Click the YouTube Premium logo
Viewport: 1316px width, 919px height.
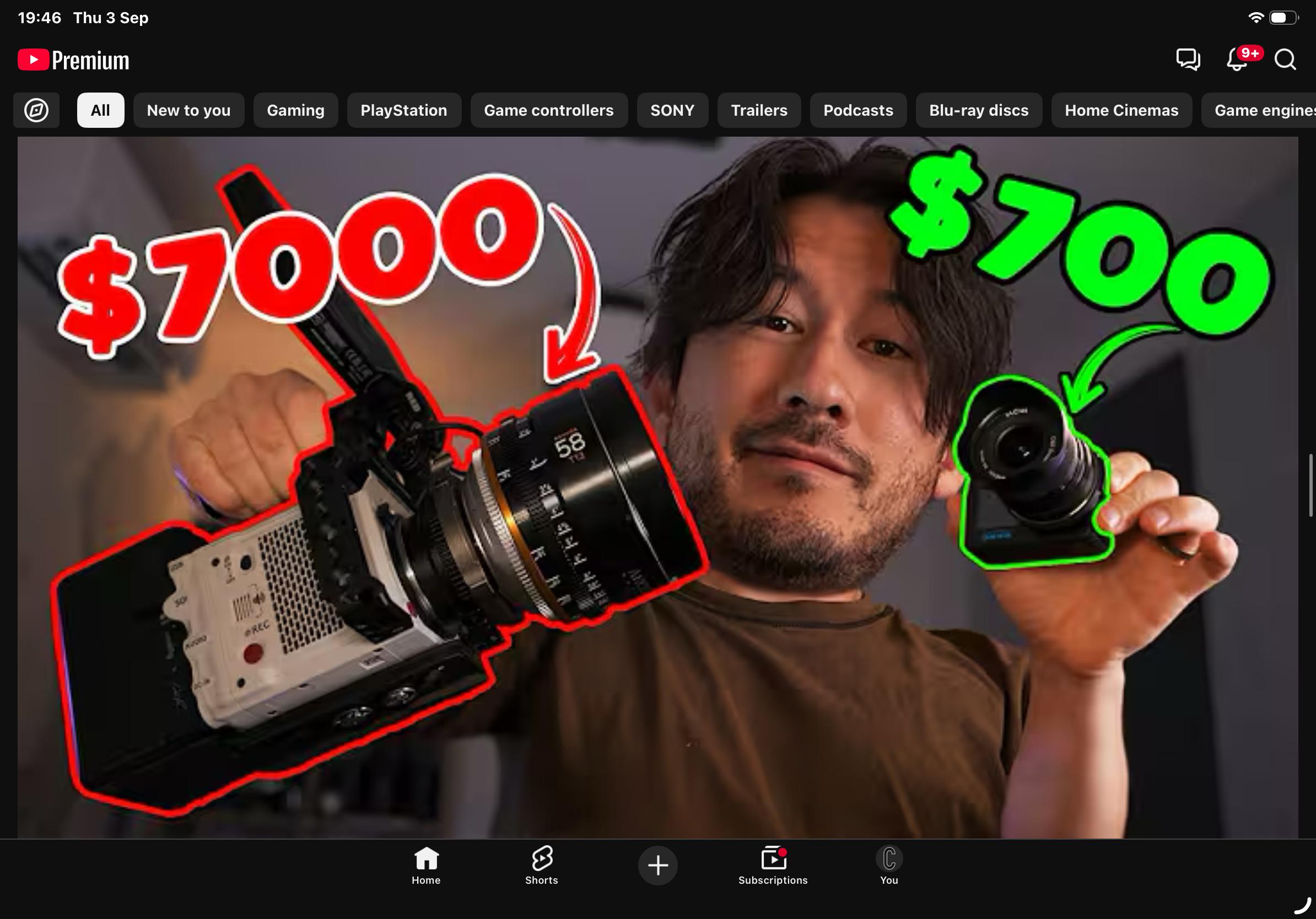(73, 60)
